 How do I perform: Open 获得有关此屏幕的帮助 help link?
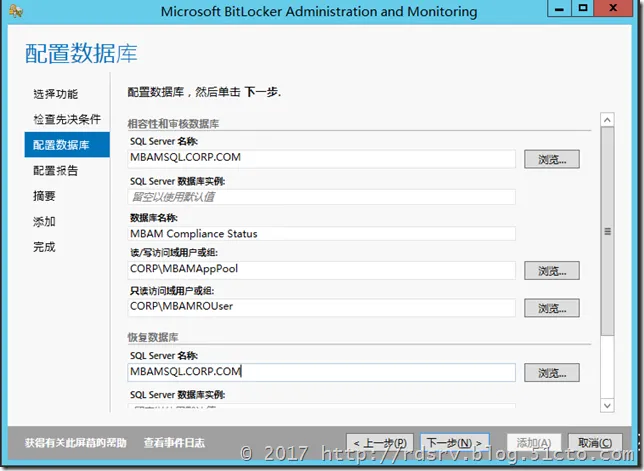click(76, 443)
